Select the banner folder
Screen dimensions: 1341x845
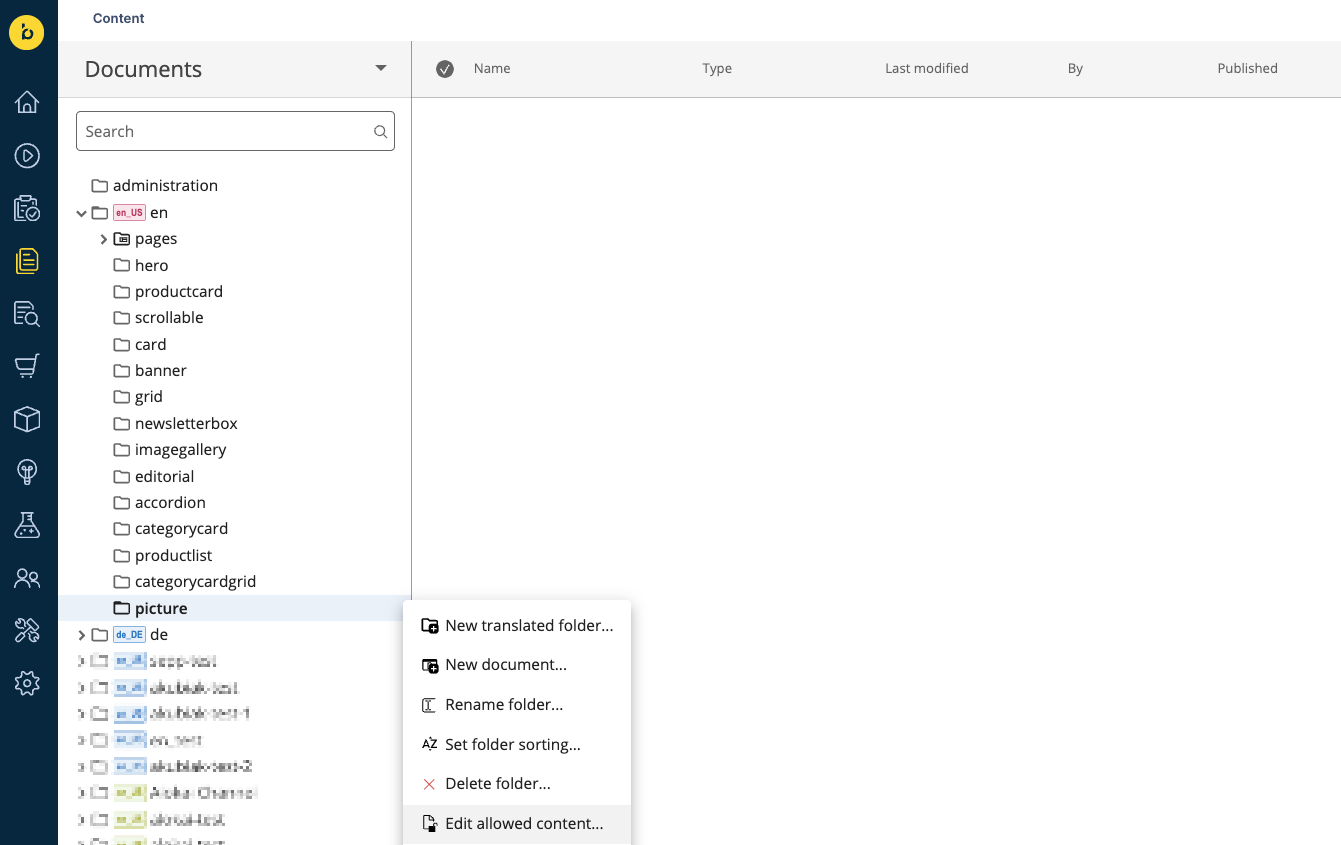pos(160,371)
